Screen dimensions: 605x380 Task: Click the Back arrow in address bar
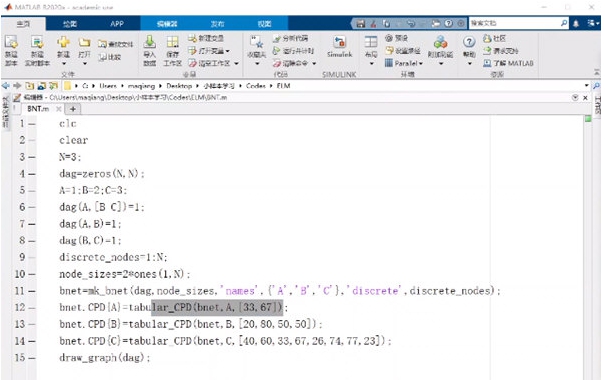pyautogui.click(x=5, y=86)
